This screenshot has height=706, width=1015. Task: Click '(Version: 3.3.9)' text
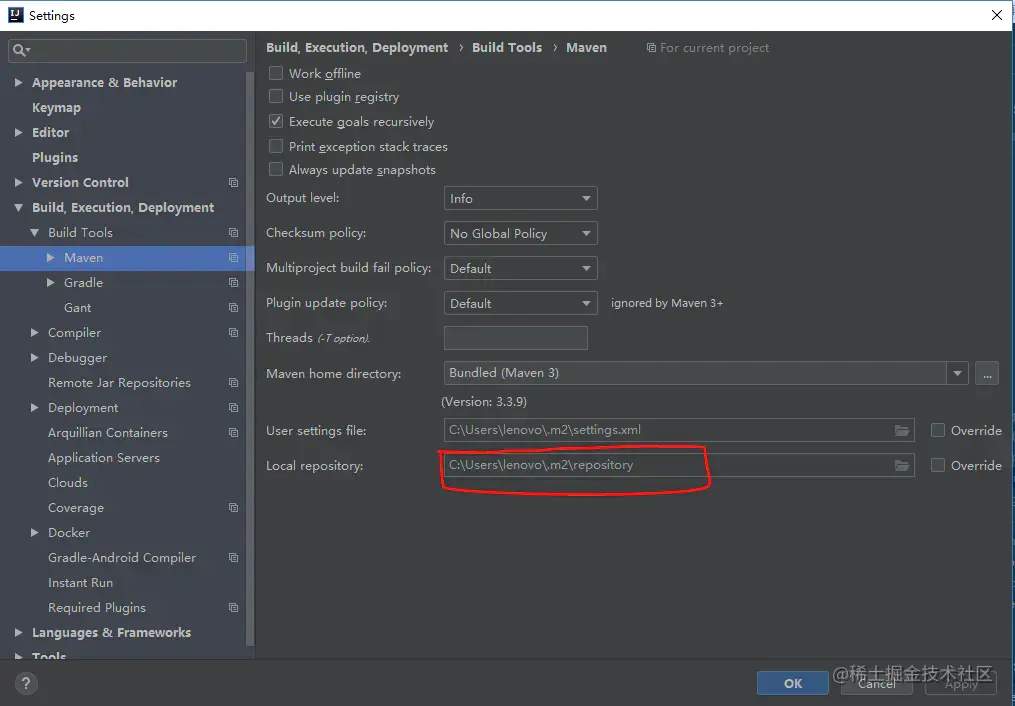[484, 402]
